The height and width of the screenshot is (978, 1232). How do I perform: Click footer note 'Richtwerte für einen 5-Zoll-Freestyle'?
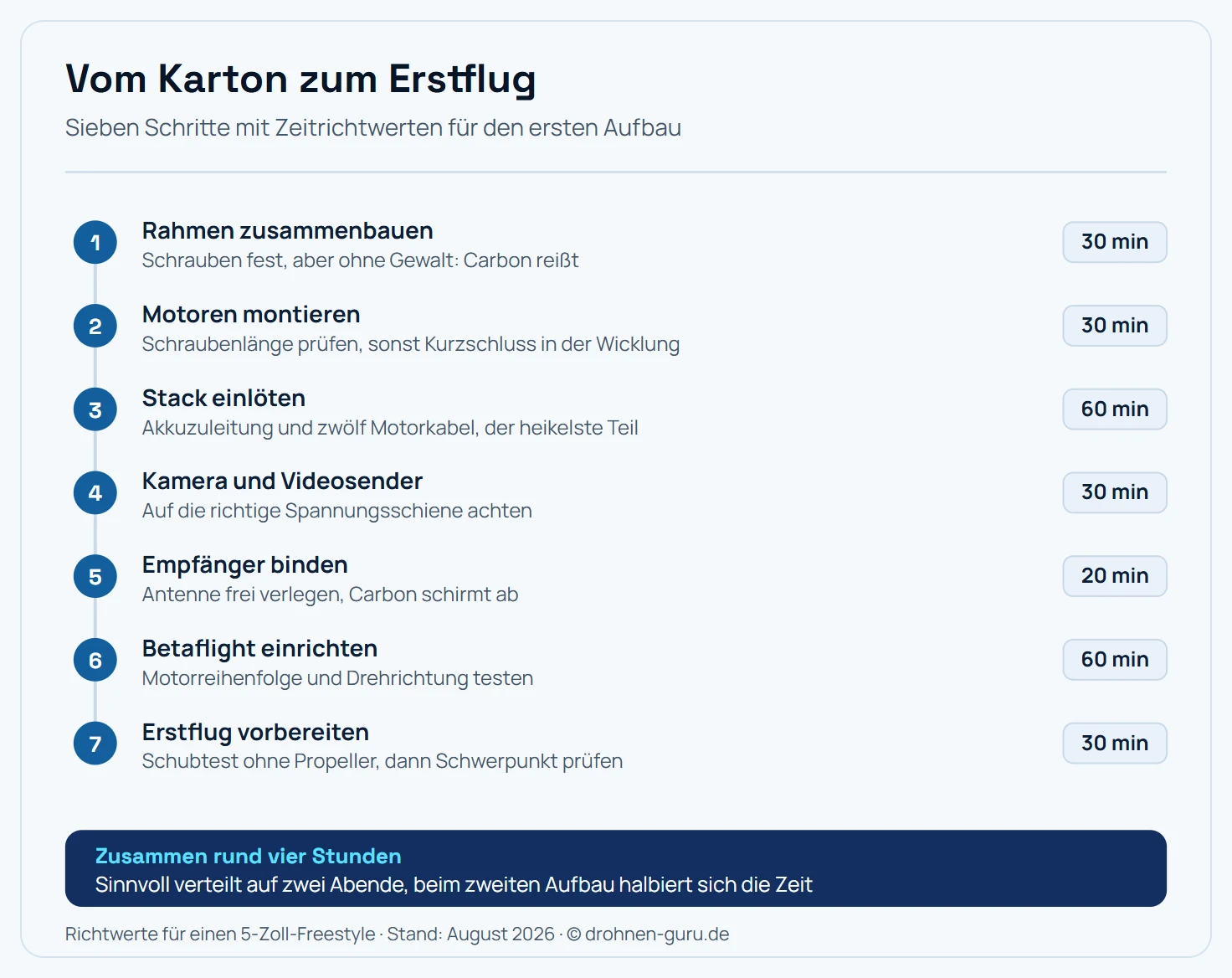point(220,934)
